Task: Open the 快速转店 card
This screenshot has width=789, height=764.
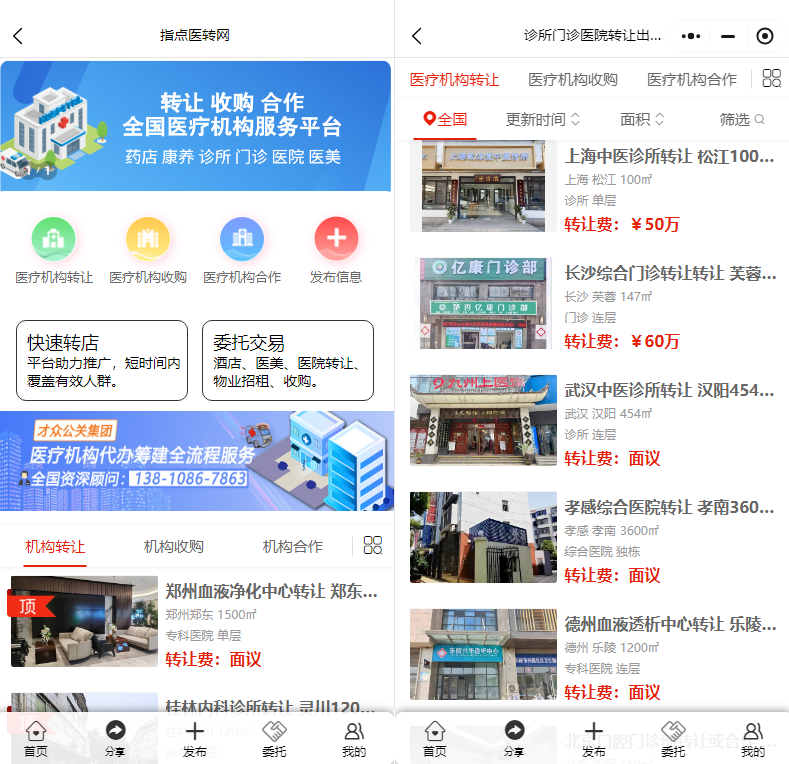Action: pyautogui.click(x=102, y=360)
